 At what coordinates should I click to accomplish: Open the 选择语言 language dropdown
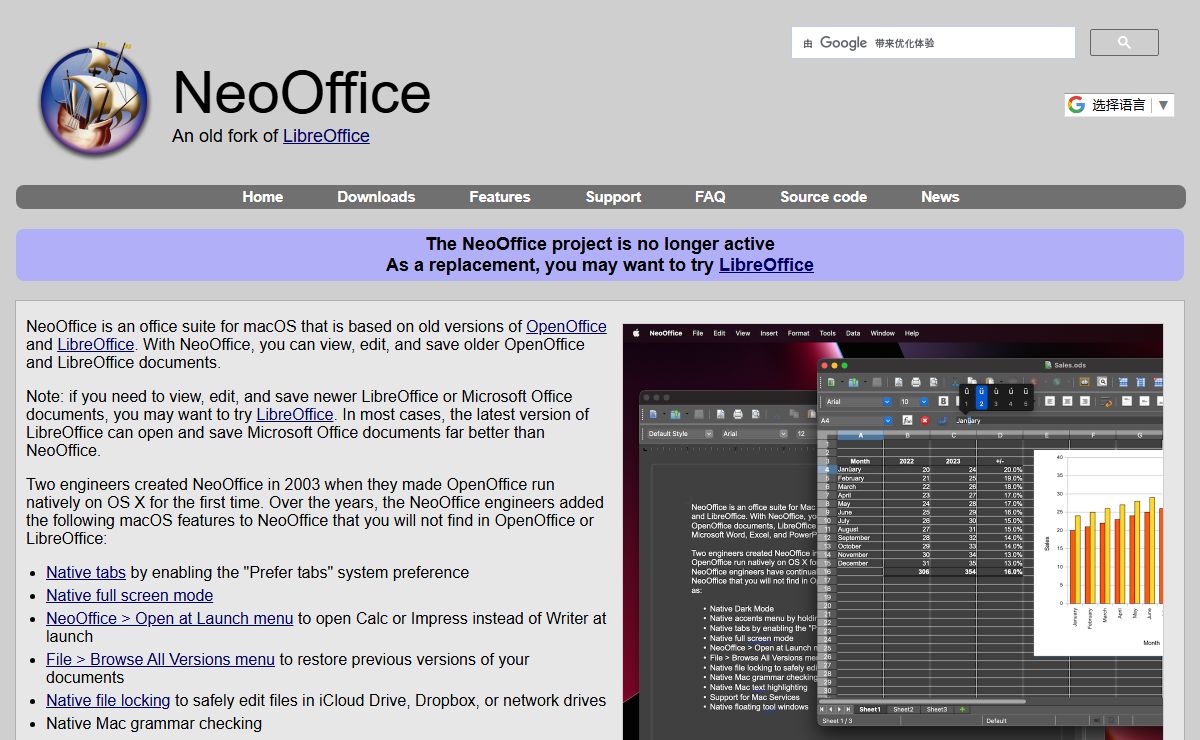click(x=1118, y=105)
